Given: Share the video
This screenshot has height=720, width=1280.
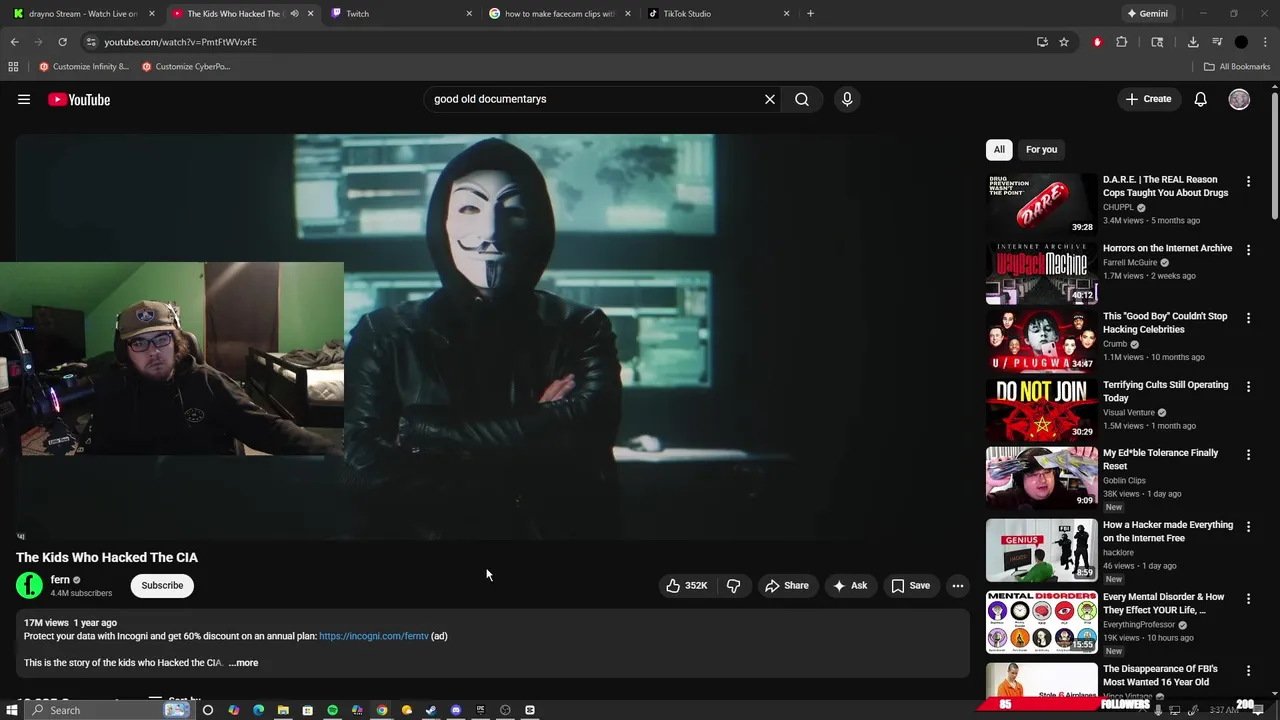Looking at the screenshot, I should pos(787,586).
